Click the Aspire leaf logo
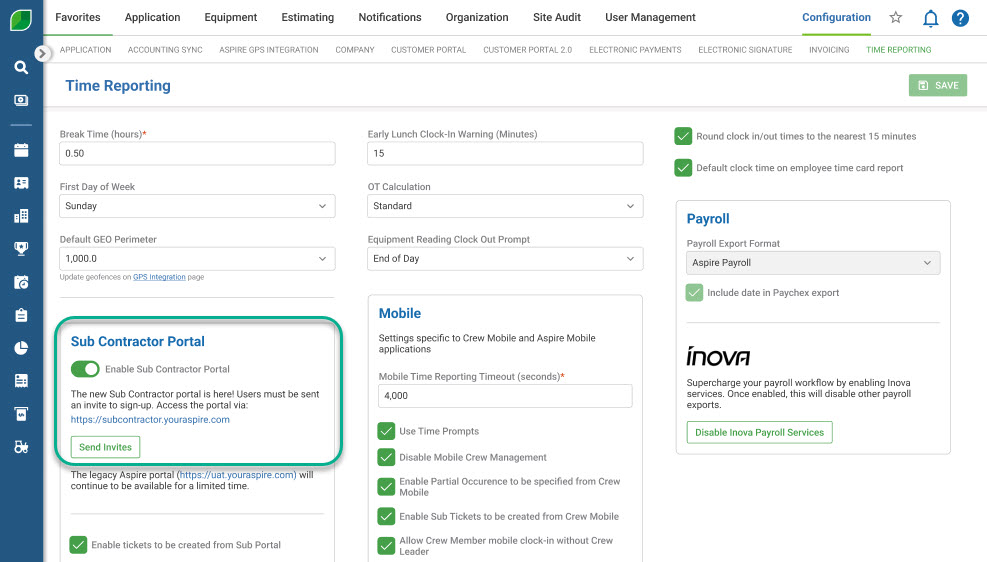This screenshot has height=562, width=987. (x=21, y=20)
